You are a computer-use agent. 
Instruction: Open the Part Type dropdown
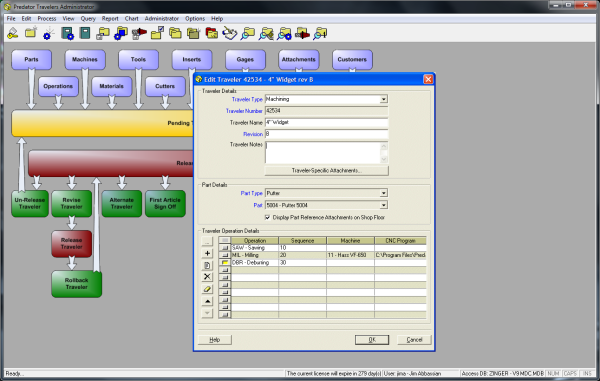(x=383, y=193)
